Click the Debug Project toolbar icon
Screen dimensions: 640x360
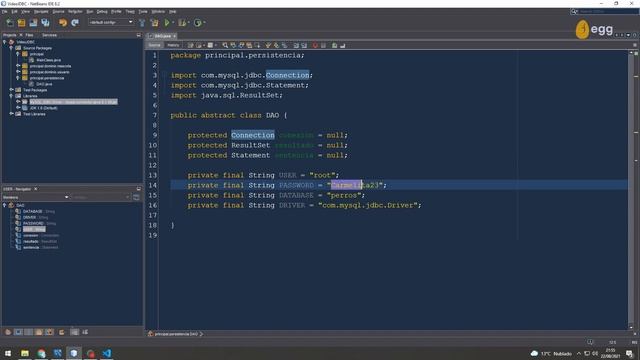pyautogui.click(x=182, y=23)
